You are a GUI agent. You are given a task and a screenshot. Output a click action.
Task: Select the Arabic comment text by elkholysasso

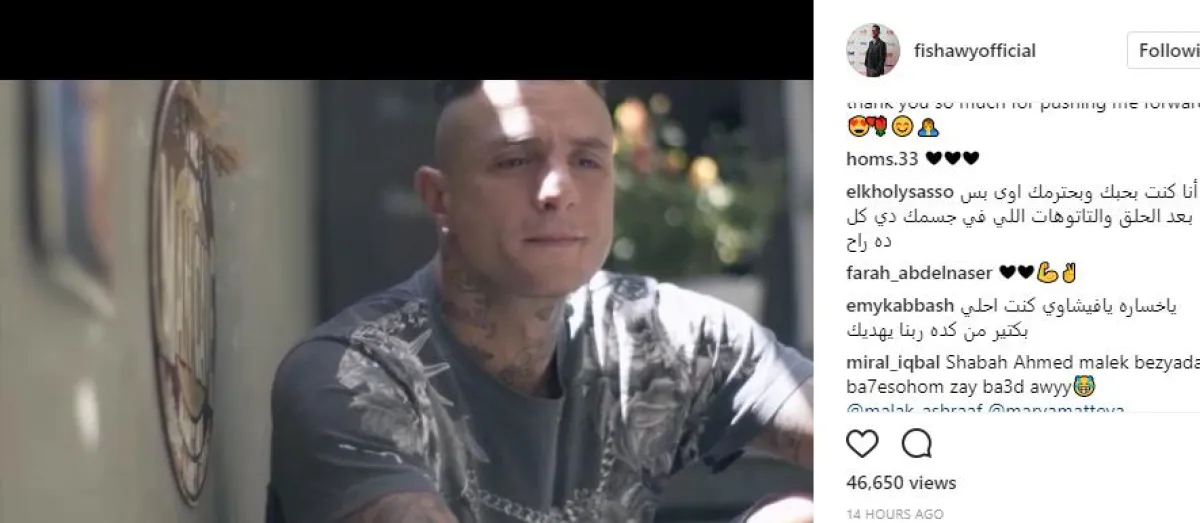pyautogui.click(x=1022, y=216)
